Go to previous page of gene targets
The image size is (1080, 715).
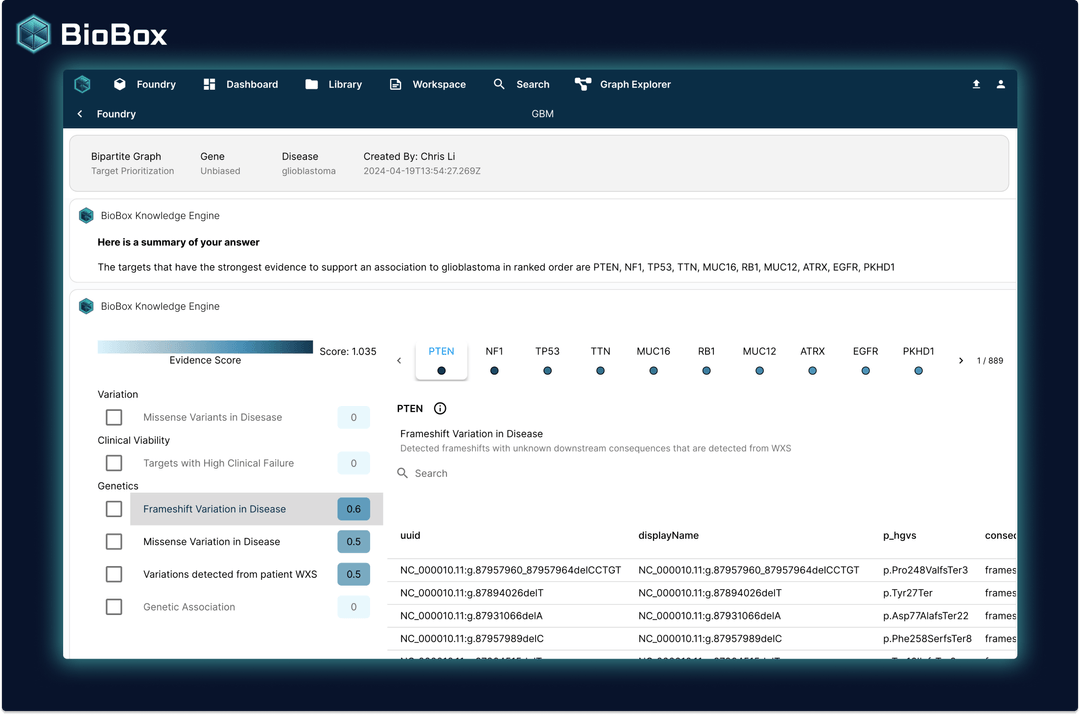399,360
